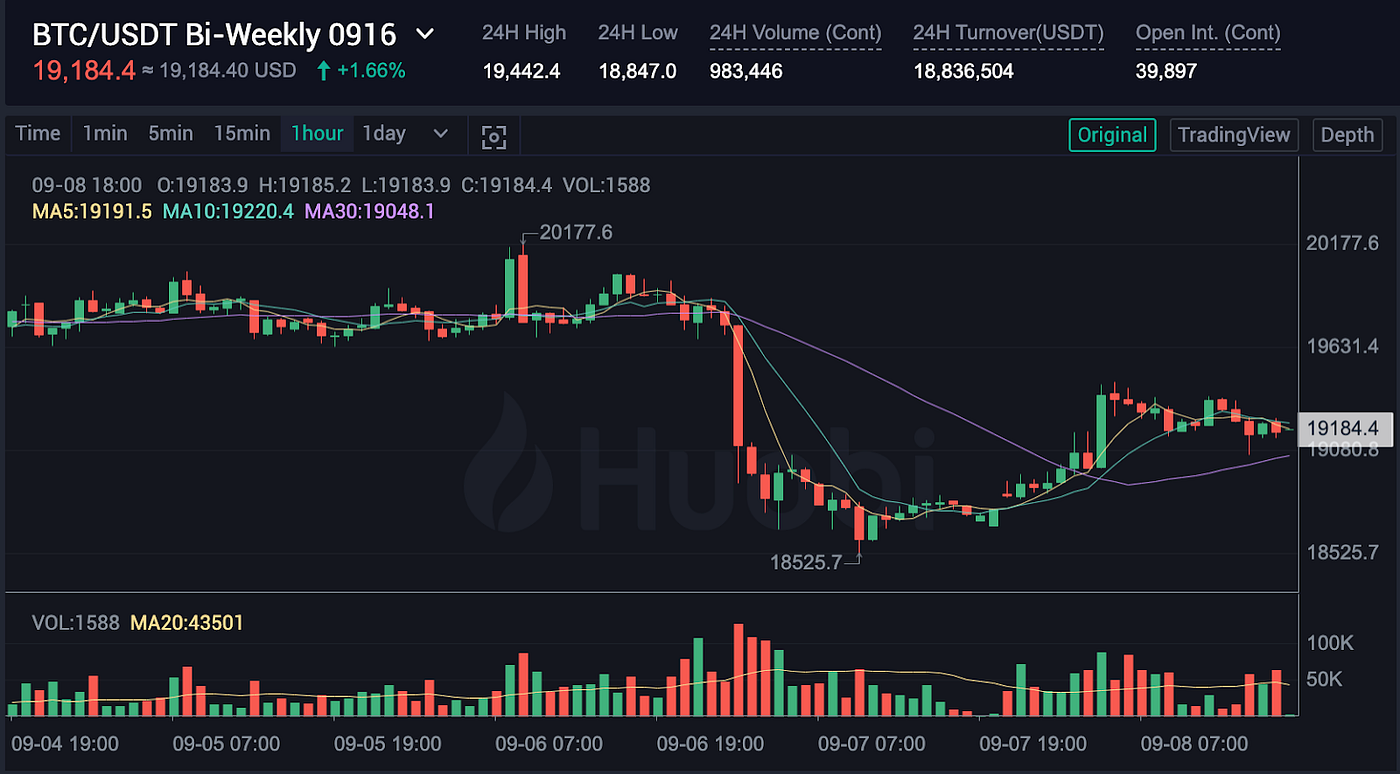Screen dimensions: 1400x774
Task: Click the 19,184.4 price tag on axis
Action: [x=1346, y=428]
